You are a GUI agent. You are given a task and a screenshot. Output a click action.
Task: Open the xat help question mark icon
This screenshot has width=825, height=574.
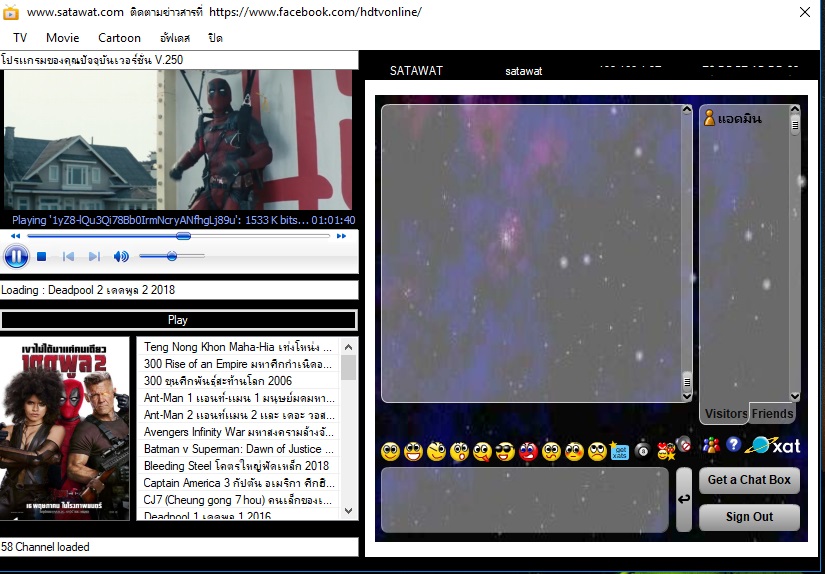pos(733,445)
